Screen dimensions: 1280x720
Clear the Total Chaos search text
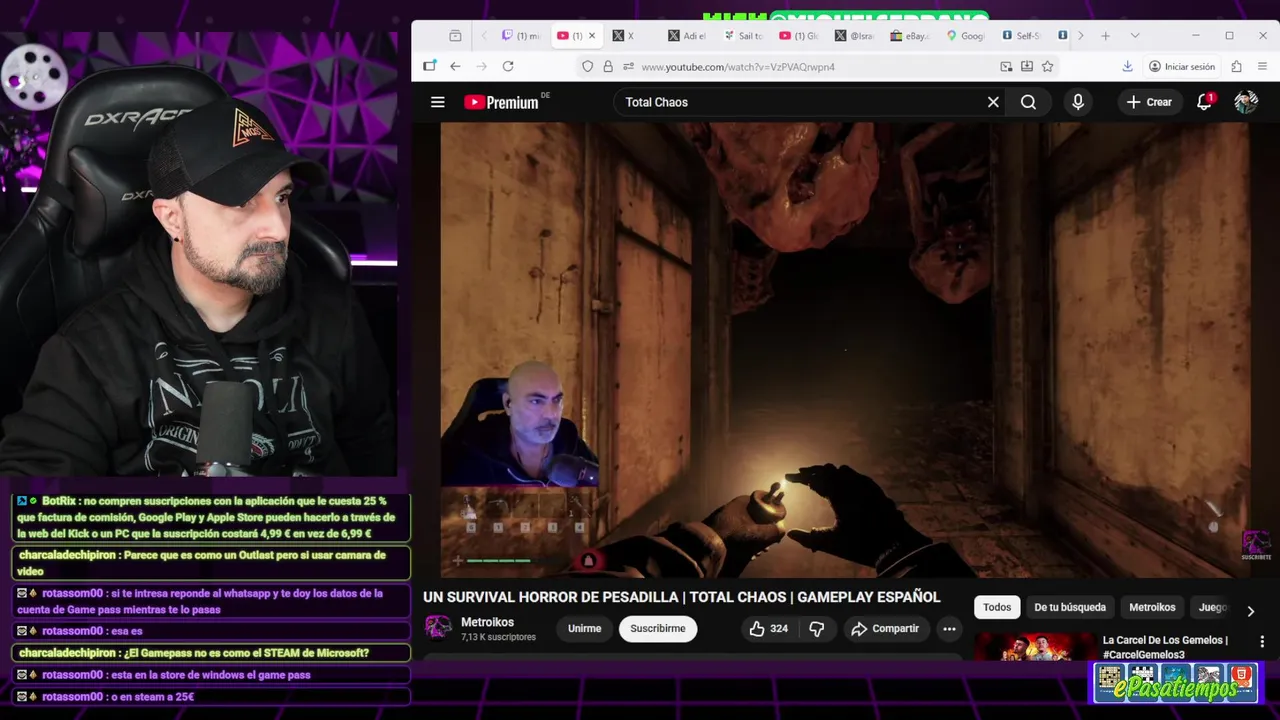click(993, 102)
